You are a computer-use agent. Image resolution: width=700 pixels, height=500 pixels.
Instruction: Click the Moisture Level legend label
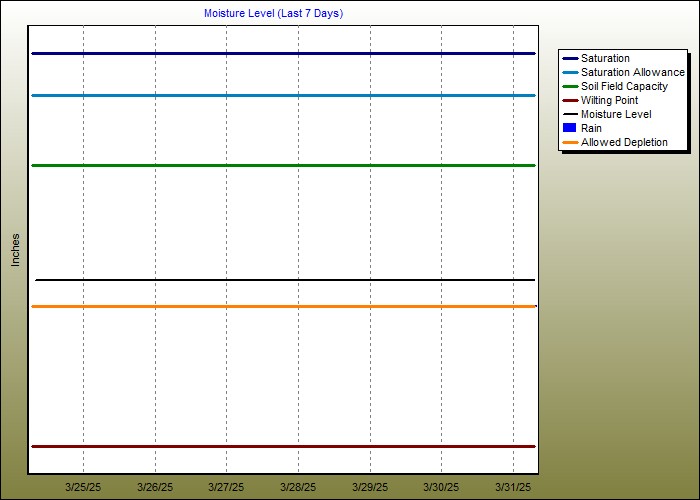point(615,114)
